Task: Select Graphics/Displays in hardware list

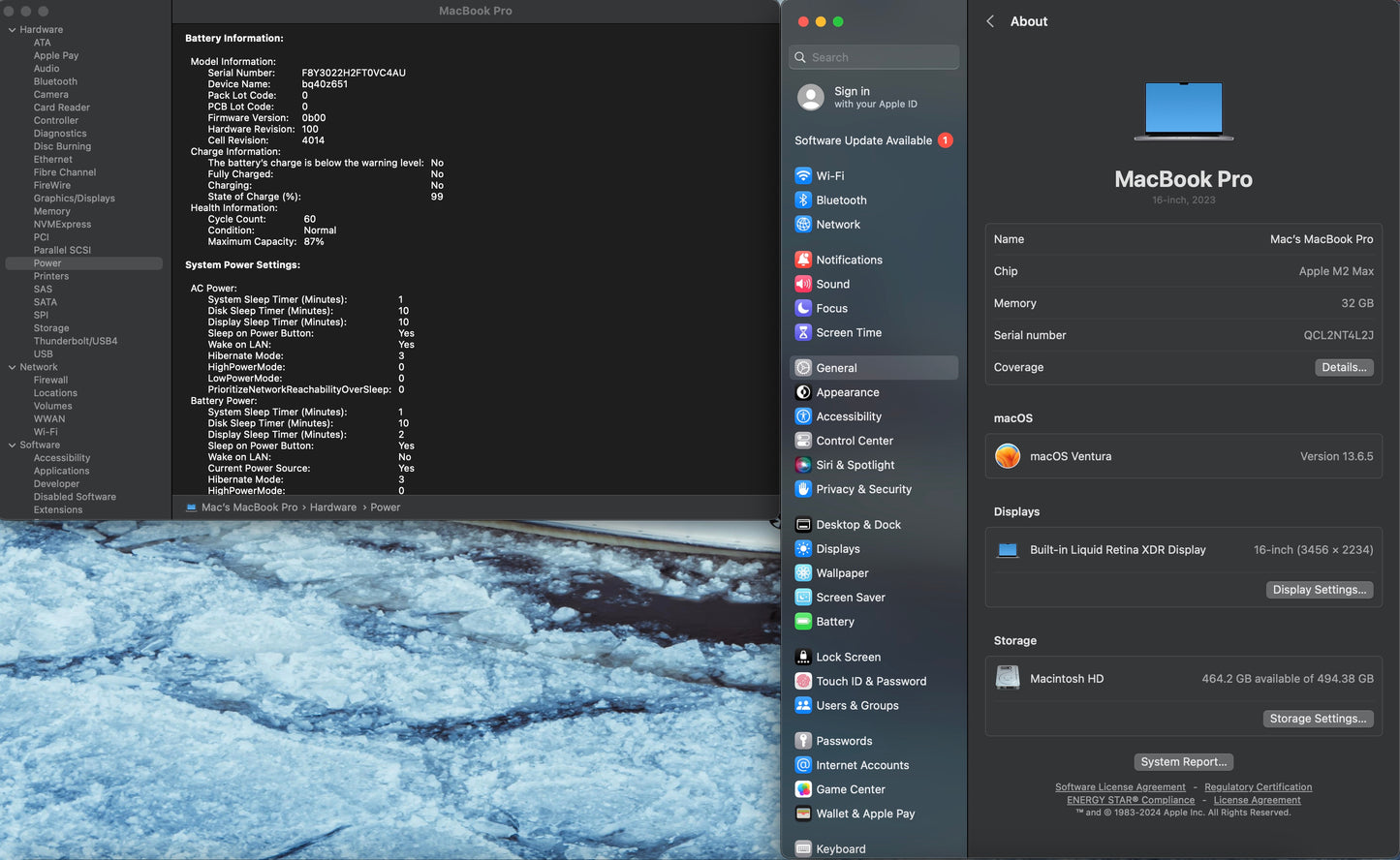Action: (x=74, y=199)
